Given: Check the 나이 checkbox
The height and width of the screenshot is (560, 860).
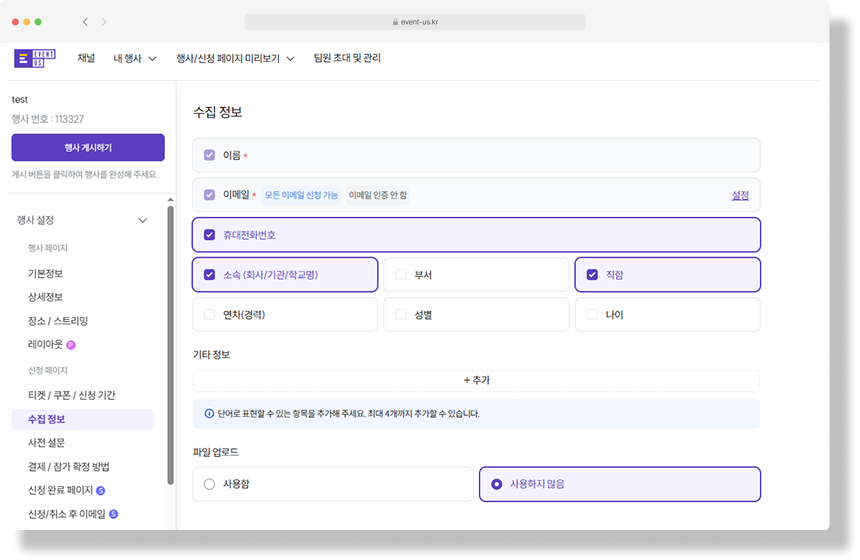Looking at the screenshot, I should tap(592, 314).
